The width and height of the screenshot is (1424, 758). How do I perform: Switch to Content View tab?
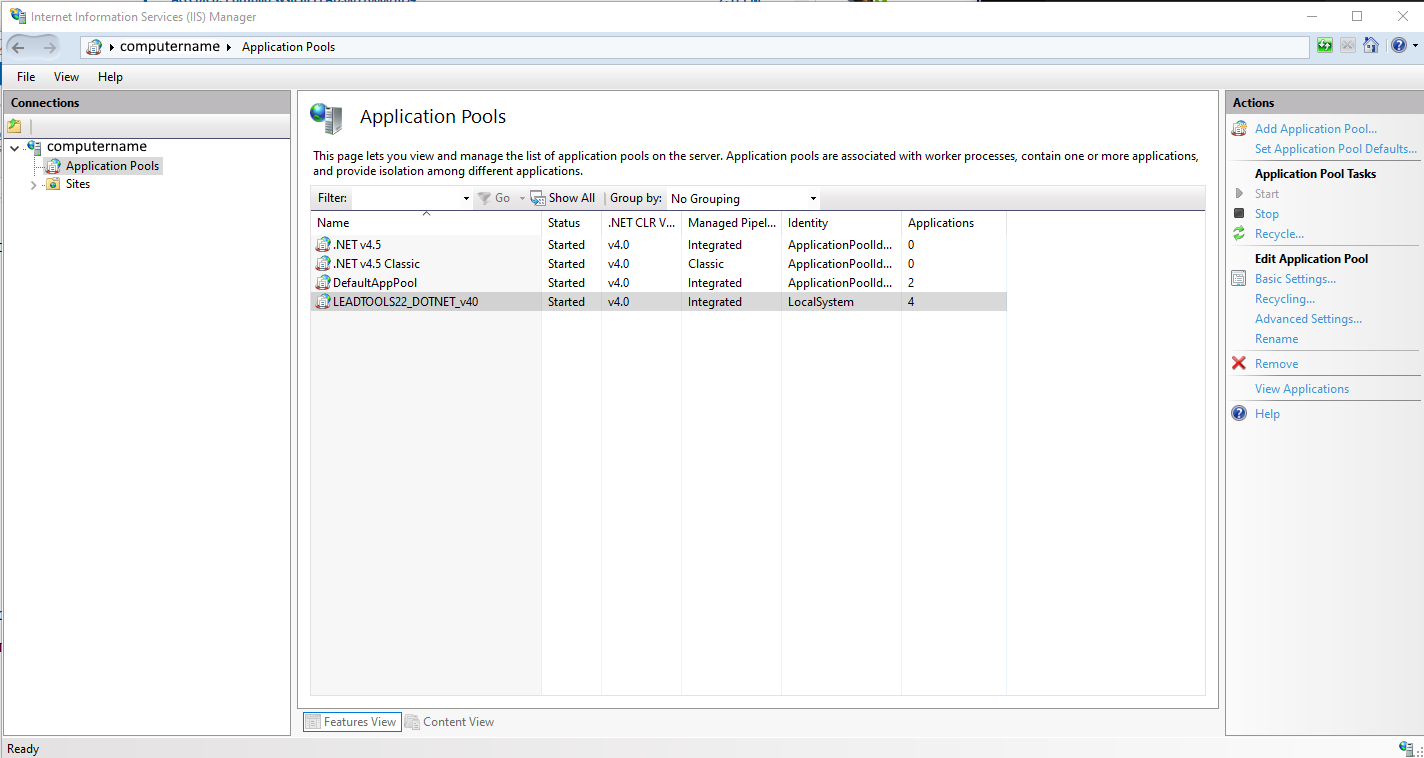[449, 722]
